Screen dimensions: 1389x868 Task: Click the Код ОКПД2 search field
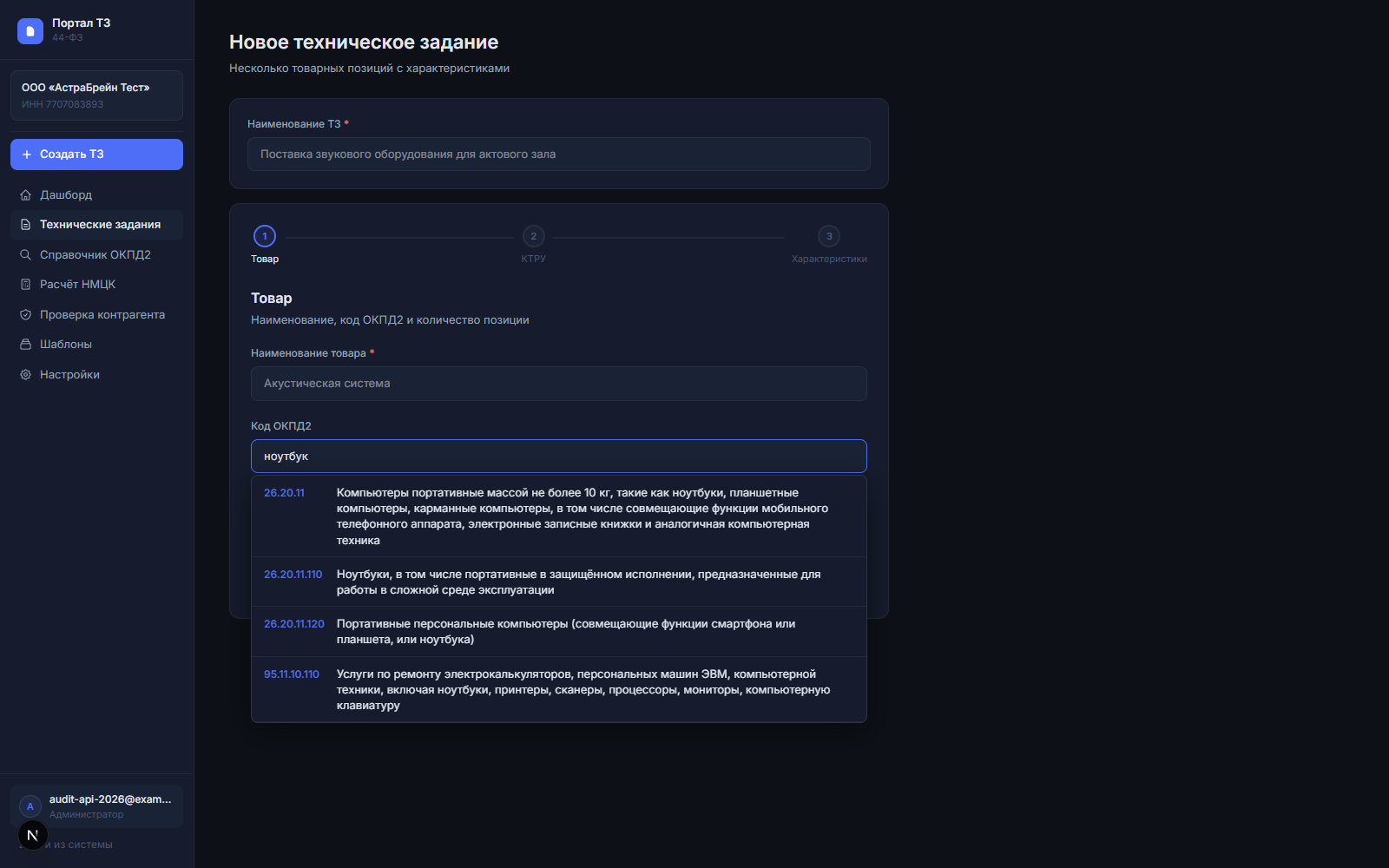(559, 457)
